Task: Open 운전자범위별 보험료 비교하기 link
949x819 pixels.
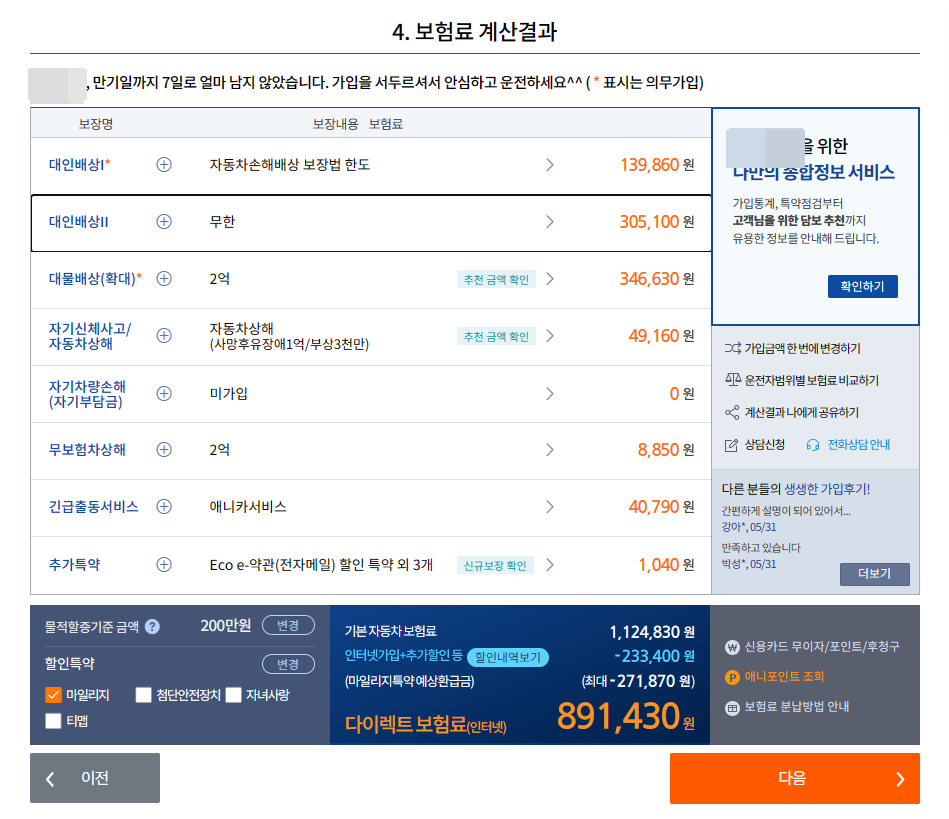Action: [811, 380]
